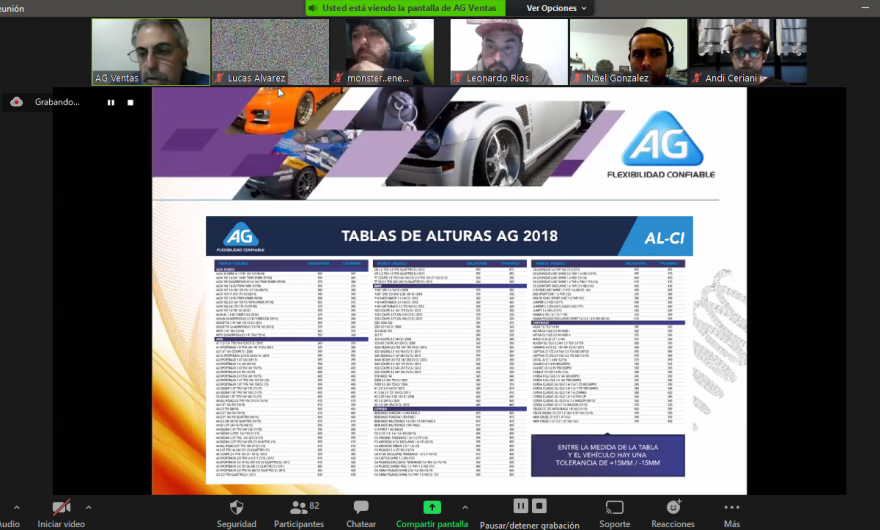Viewport: 880px width, 530px height.
Task: Select AG Ventas video thumbnail
Action: point(150,52)
